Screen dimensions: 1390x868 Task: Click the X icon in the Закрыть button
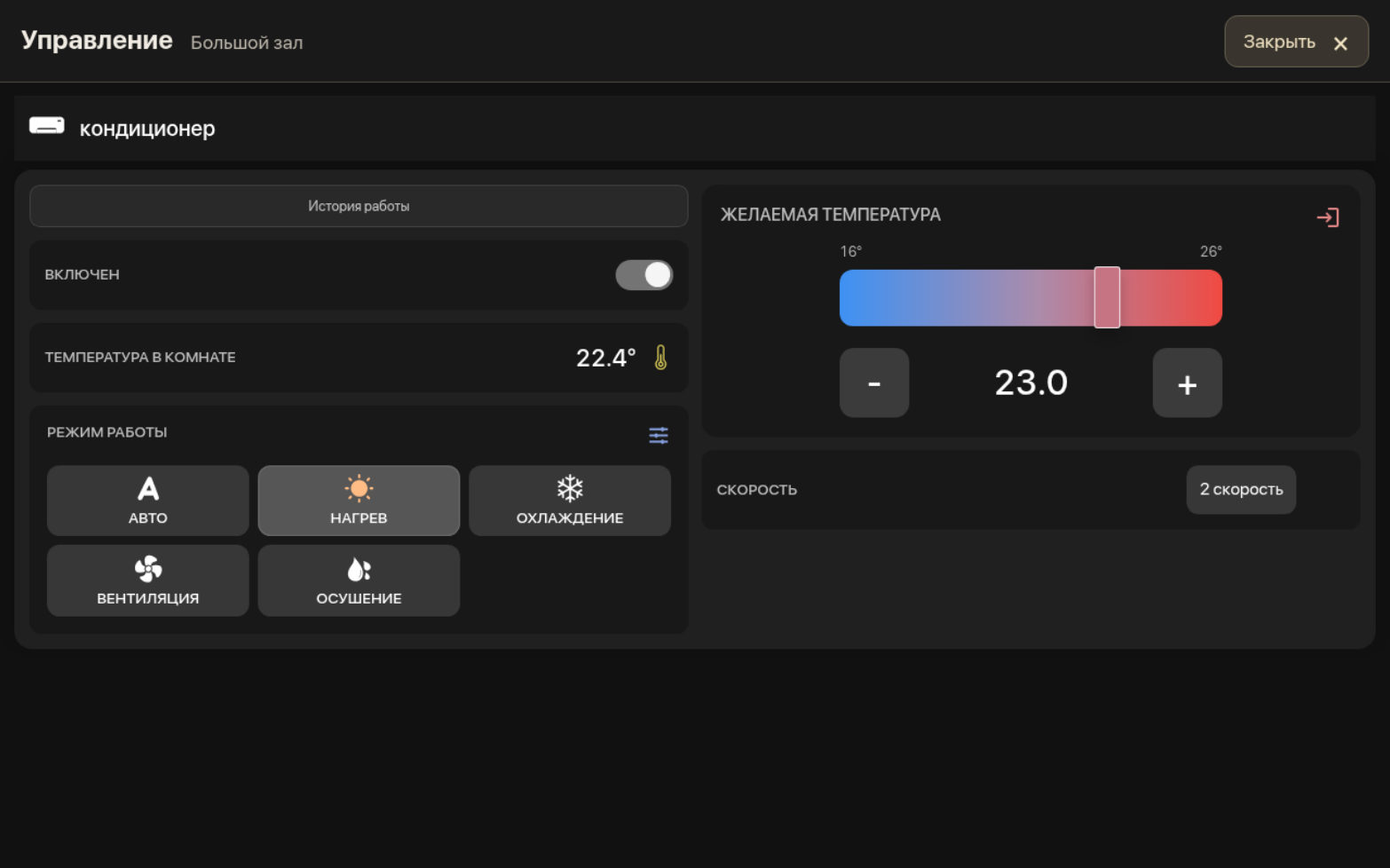pyautogui.click(x=1340, y=43)
